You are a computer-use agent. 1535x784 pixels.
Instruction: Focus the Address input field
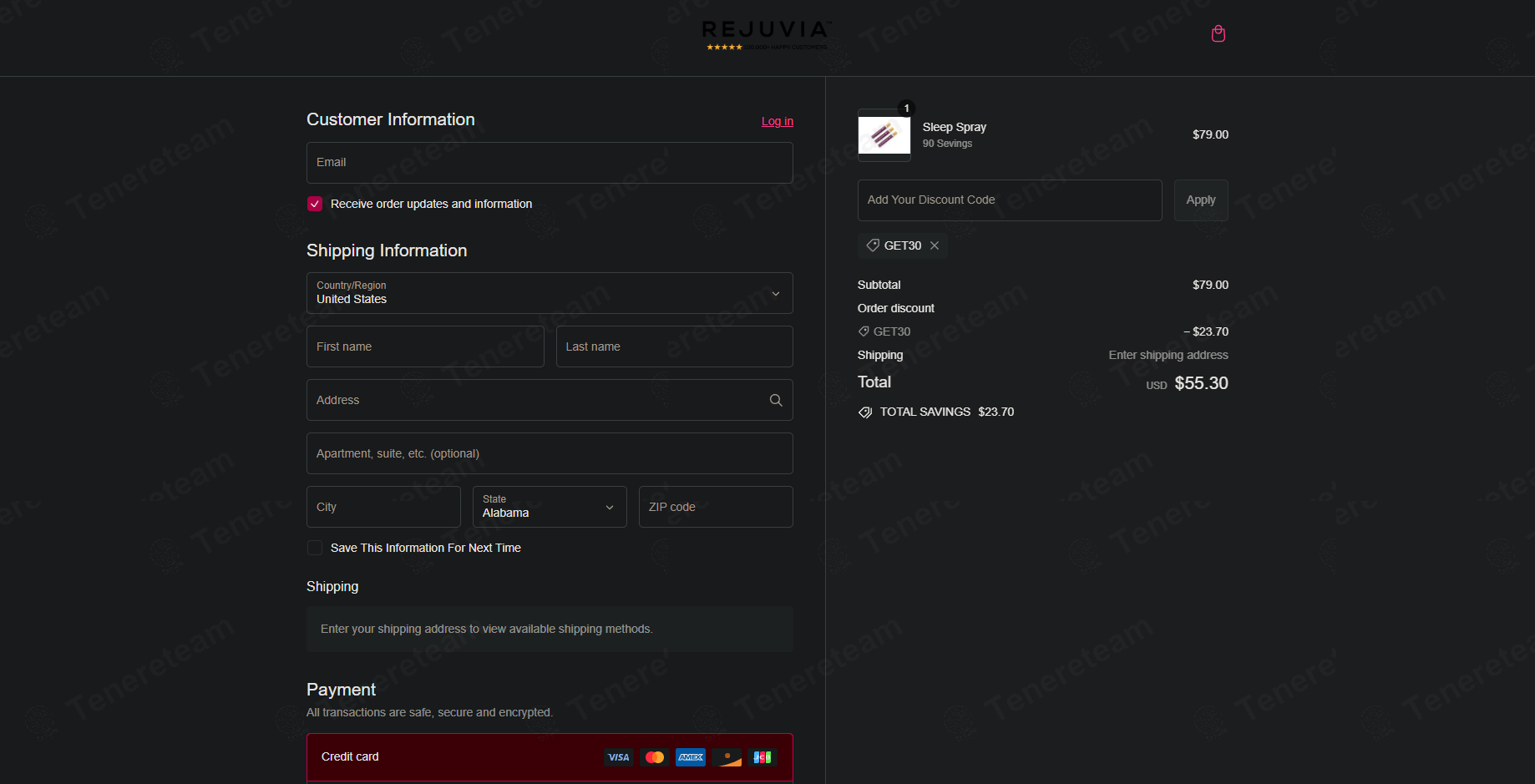point(550,400)
